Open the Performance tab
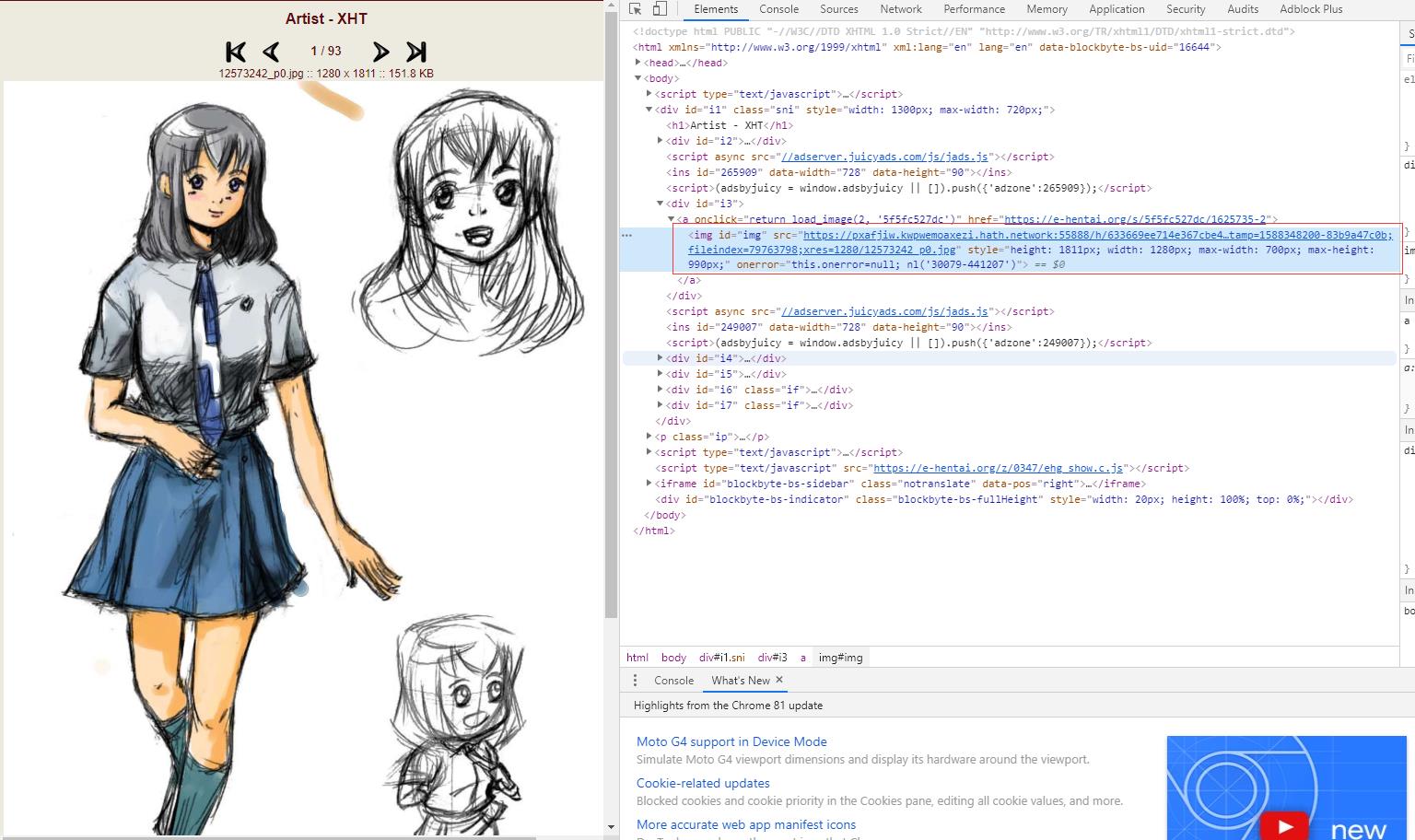The width and height of the screenshot is (1415, 840). click(974, 9)
